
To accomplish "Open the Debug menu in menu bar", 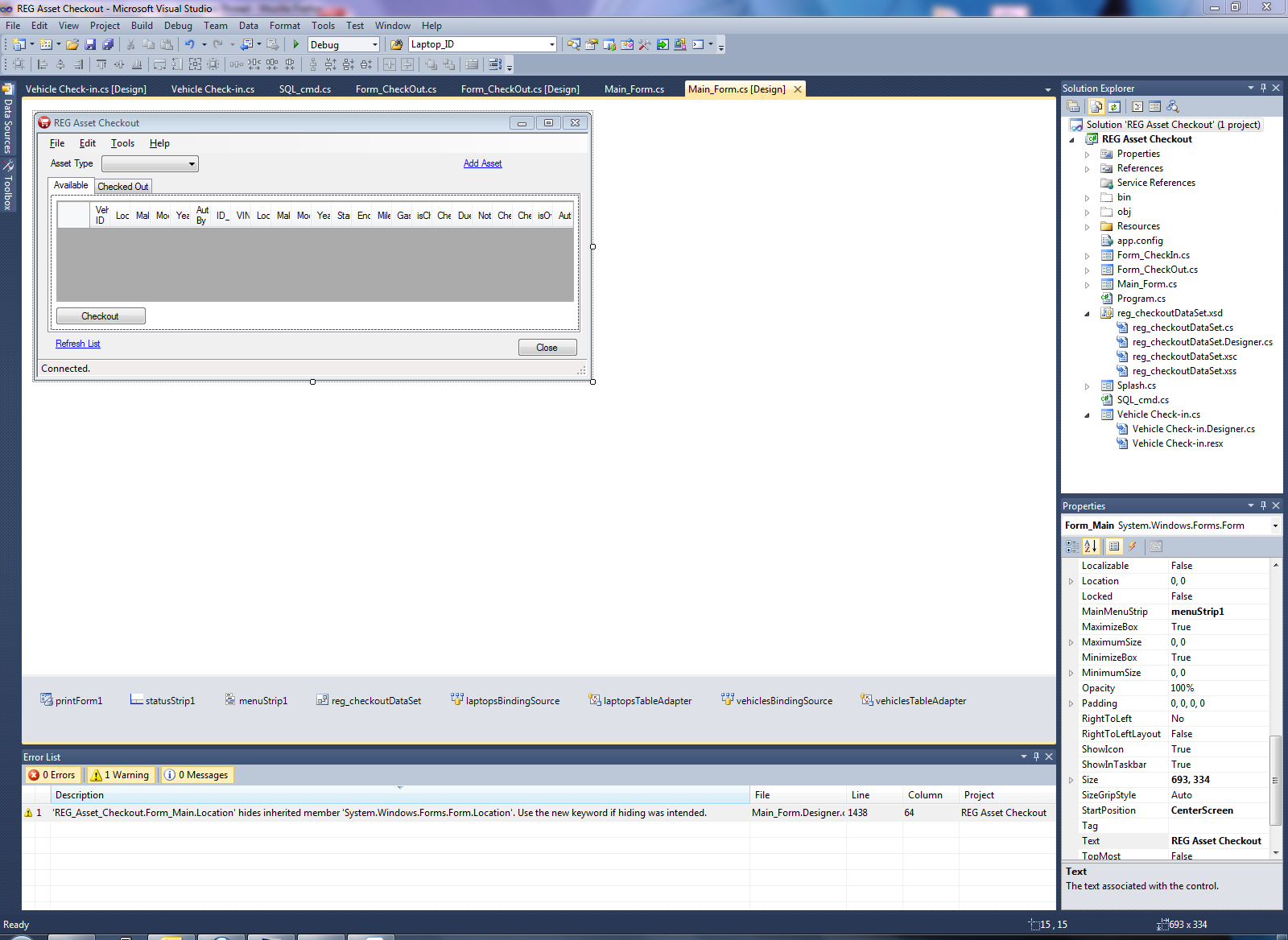I will (178, 26).
